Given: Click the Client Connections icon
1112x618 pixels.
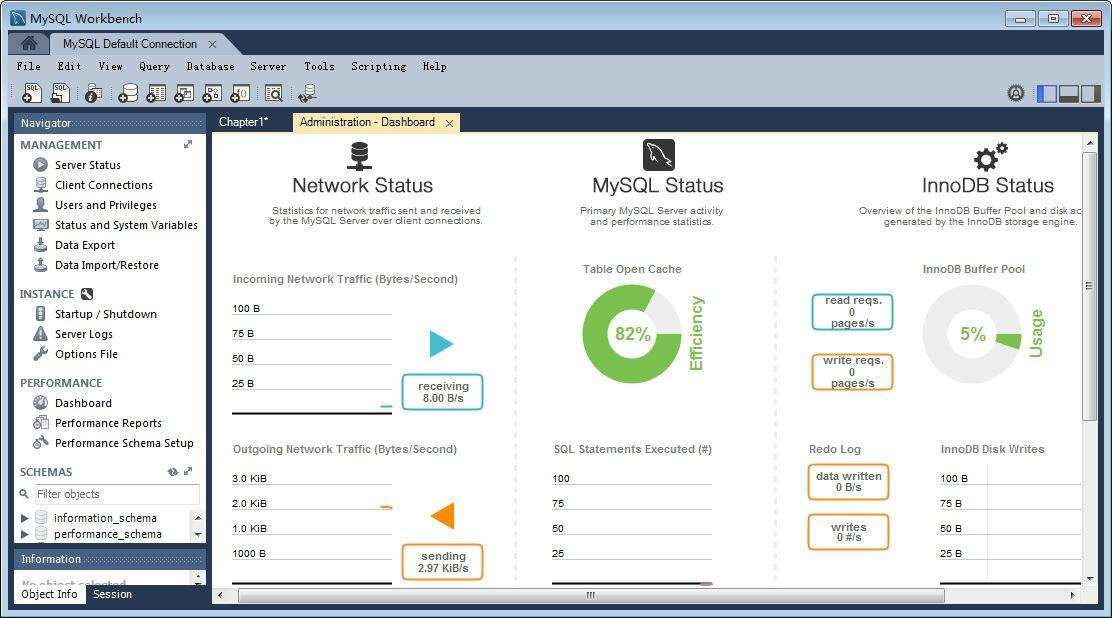Looking at the screenshot, I should pyautogui.click(x=40, y=184).
